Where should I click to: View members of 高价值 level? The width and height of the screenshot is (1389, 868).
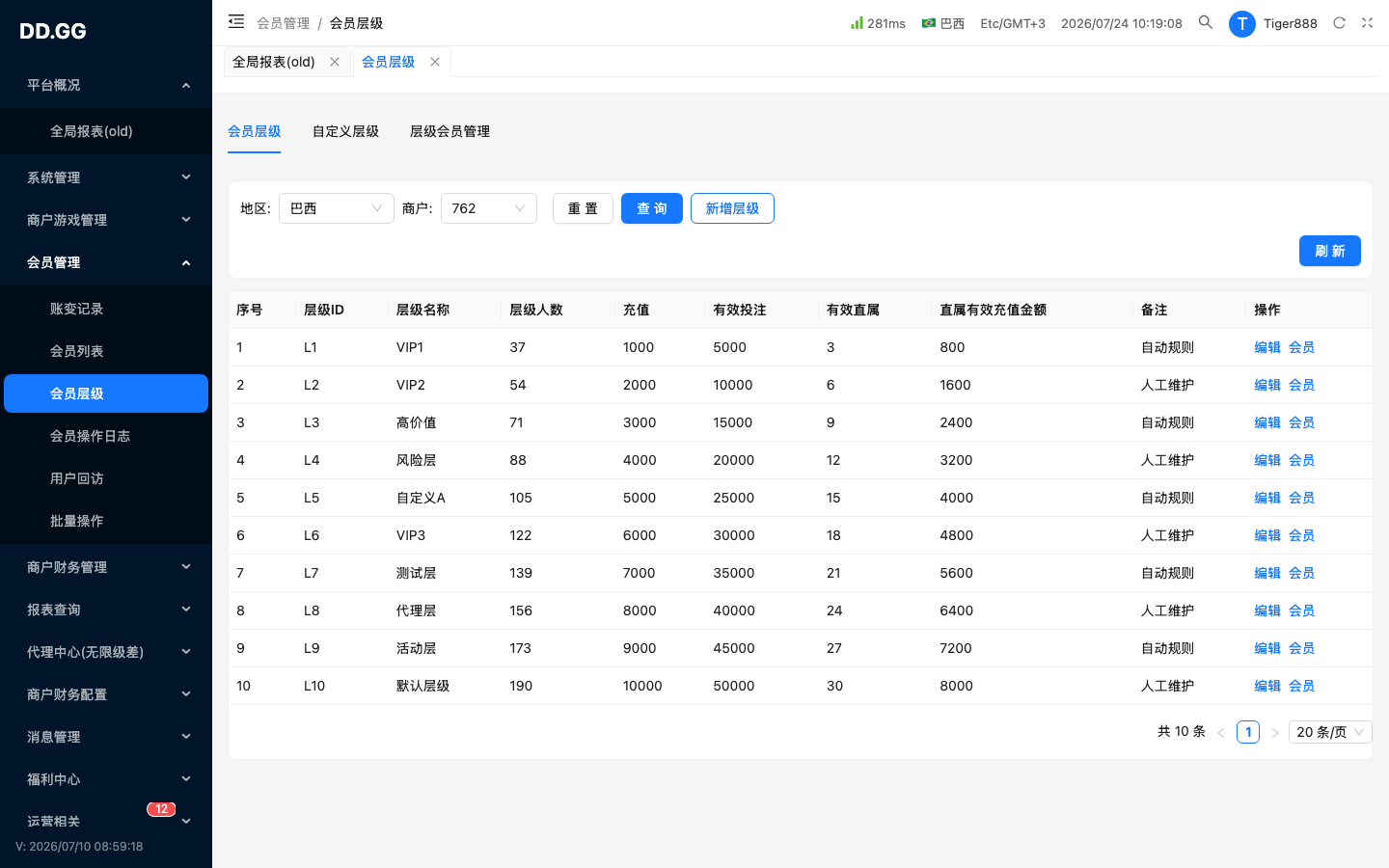point(1302,422)
